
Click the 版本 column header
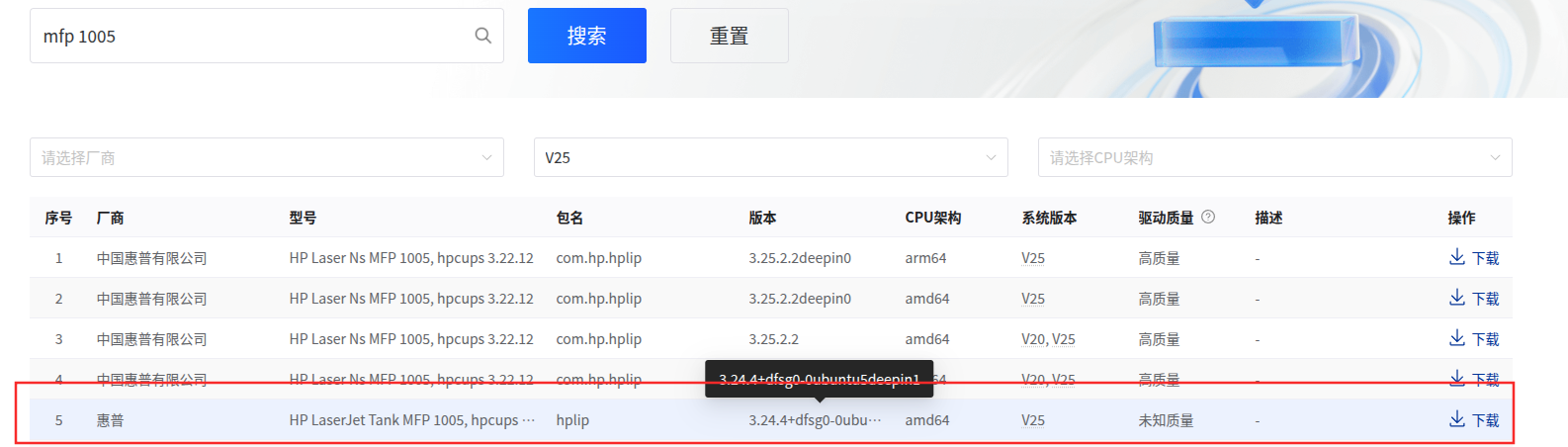(762, 218)
